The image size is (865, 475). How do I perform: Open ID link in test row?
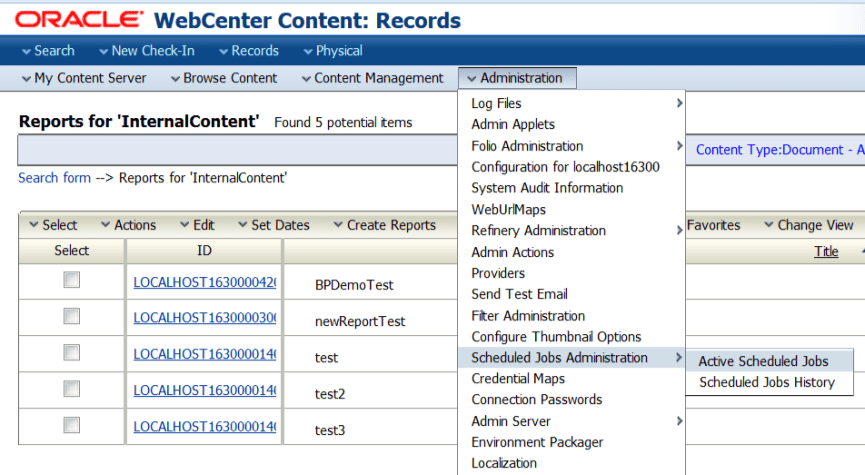tap(205, 355)
